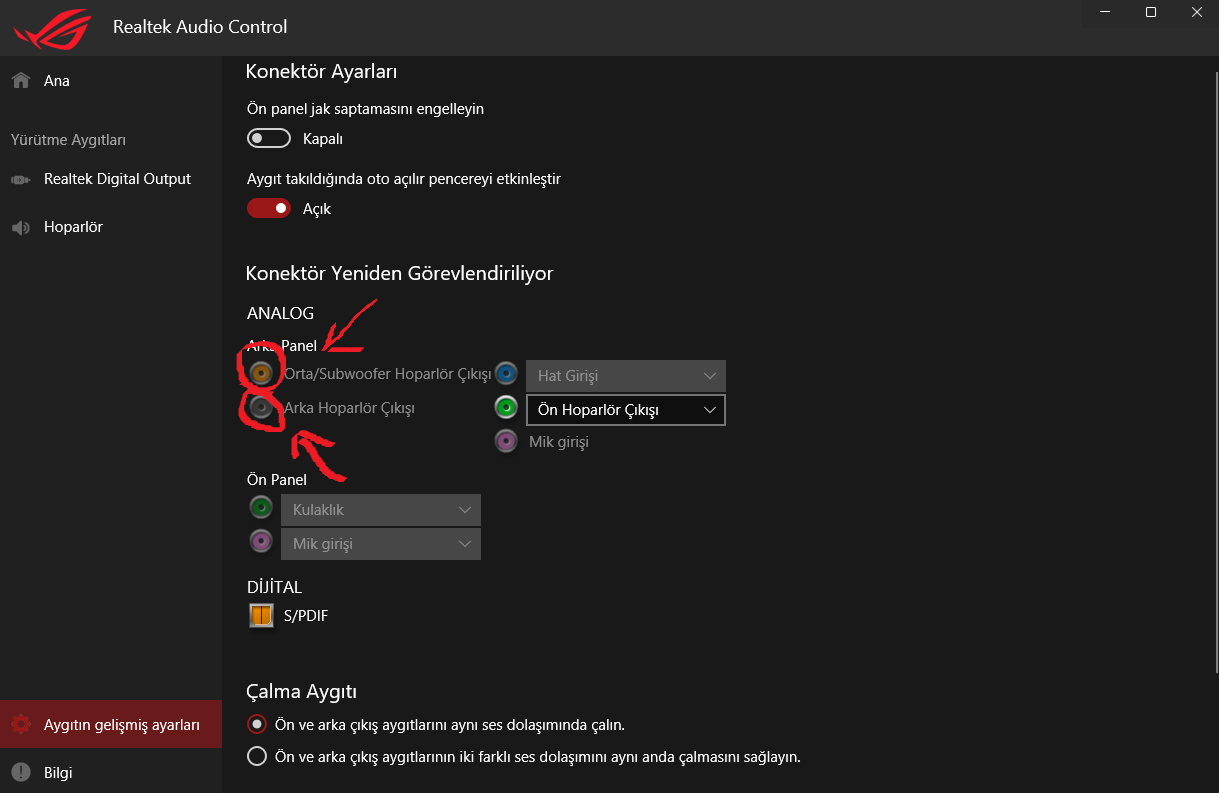Maximize the Realtek Audio Control window
Viewport: 1219px width, 793px height.
1151,12
